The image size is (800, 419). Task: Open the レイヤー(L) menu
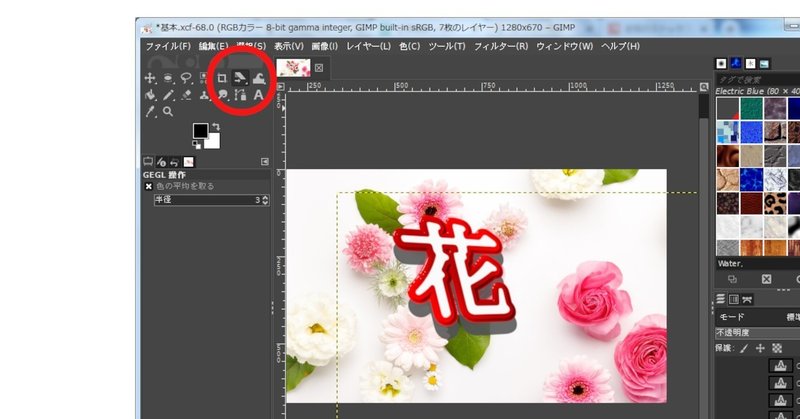tap(368, 46)
